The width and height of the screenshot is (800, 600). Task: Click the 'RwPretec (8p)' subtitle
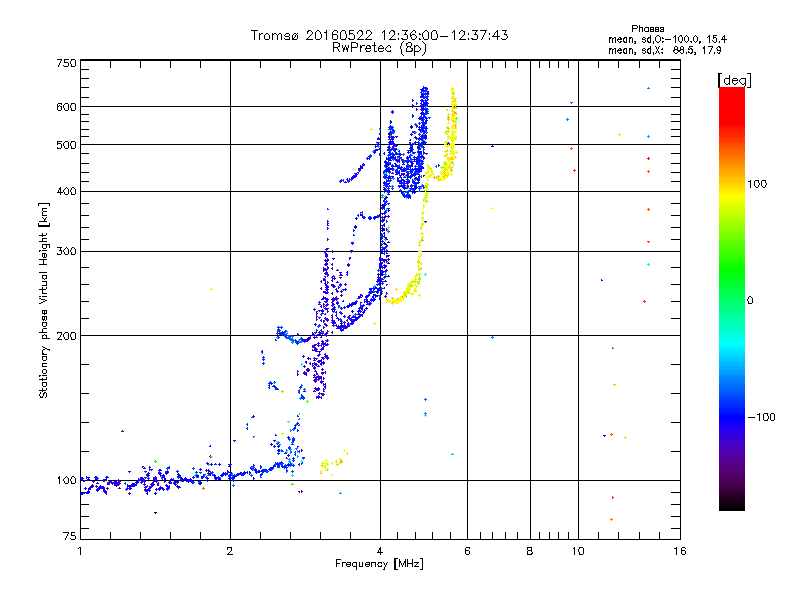[379, 48]
